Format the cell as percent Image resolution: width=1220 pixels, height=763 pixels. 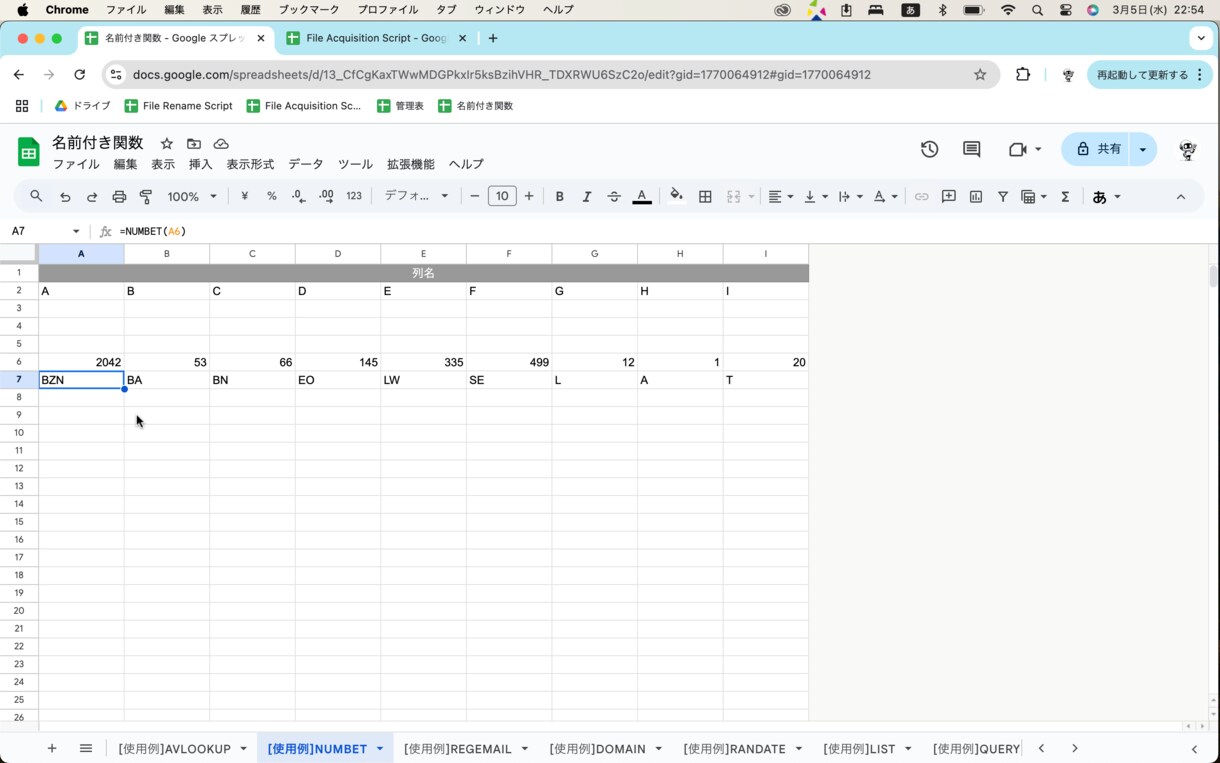pyautogui.click(x=271, y=197)
